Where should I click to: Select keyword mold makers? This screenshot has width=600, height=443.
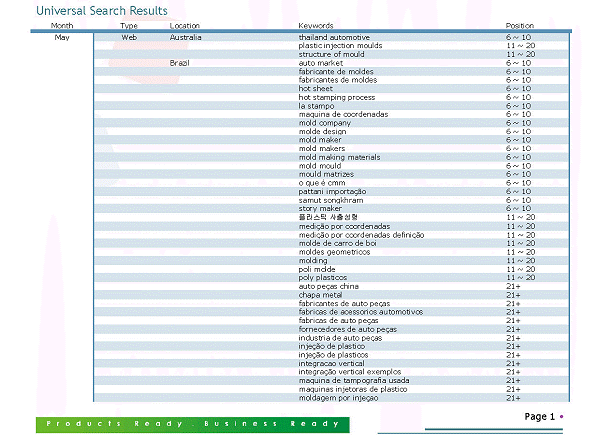pyautogui.click(x=322, y=148)
